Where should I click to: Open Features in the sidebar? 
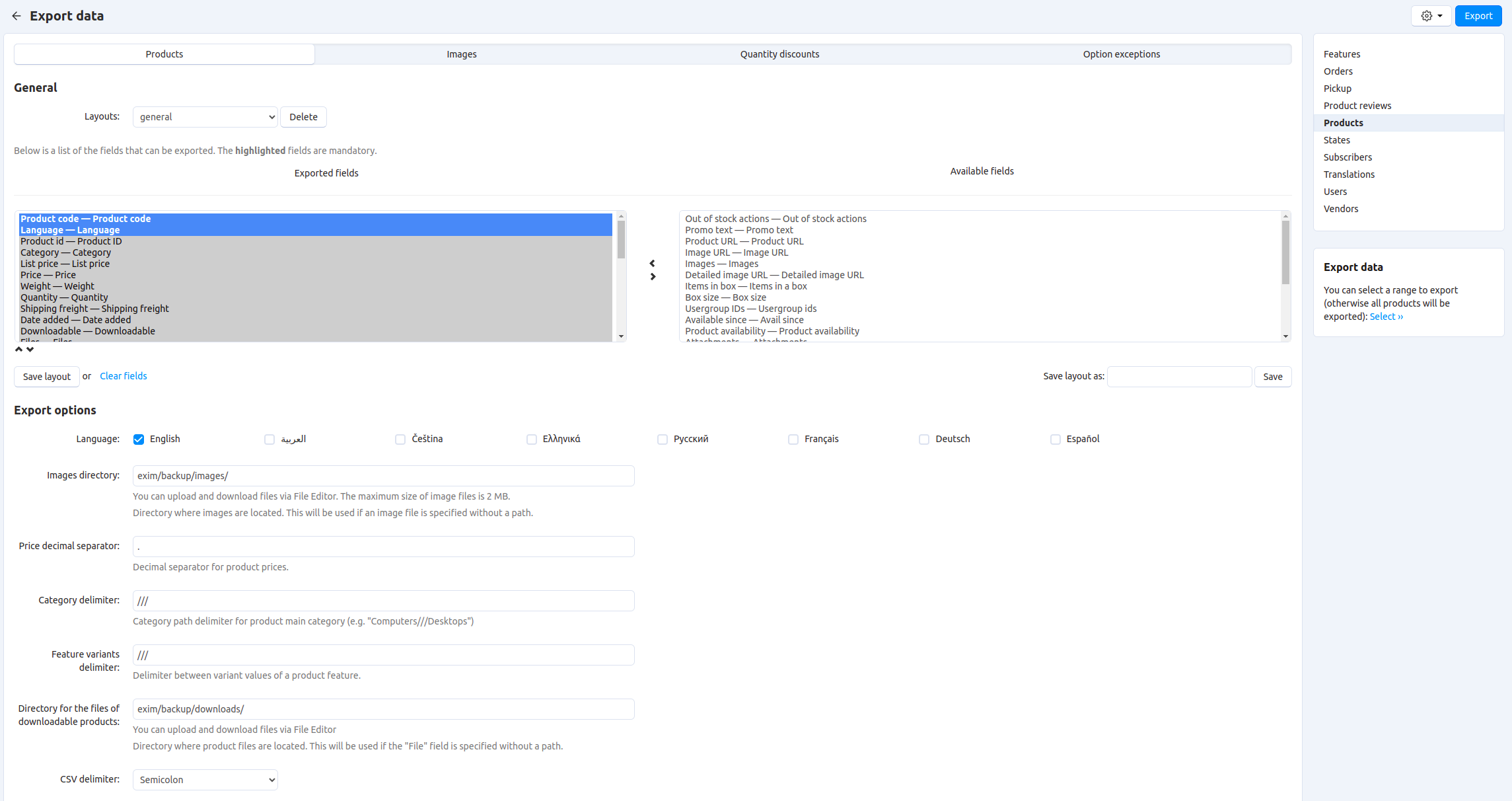(x=1342, y=54)
